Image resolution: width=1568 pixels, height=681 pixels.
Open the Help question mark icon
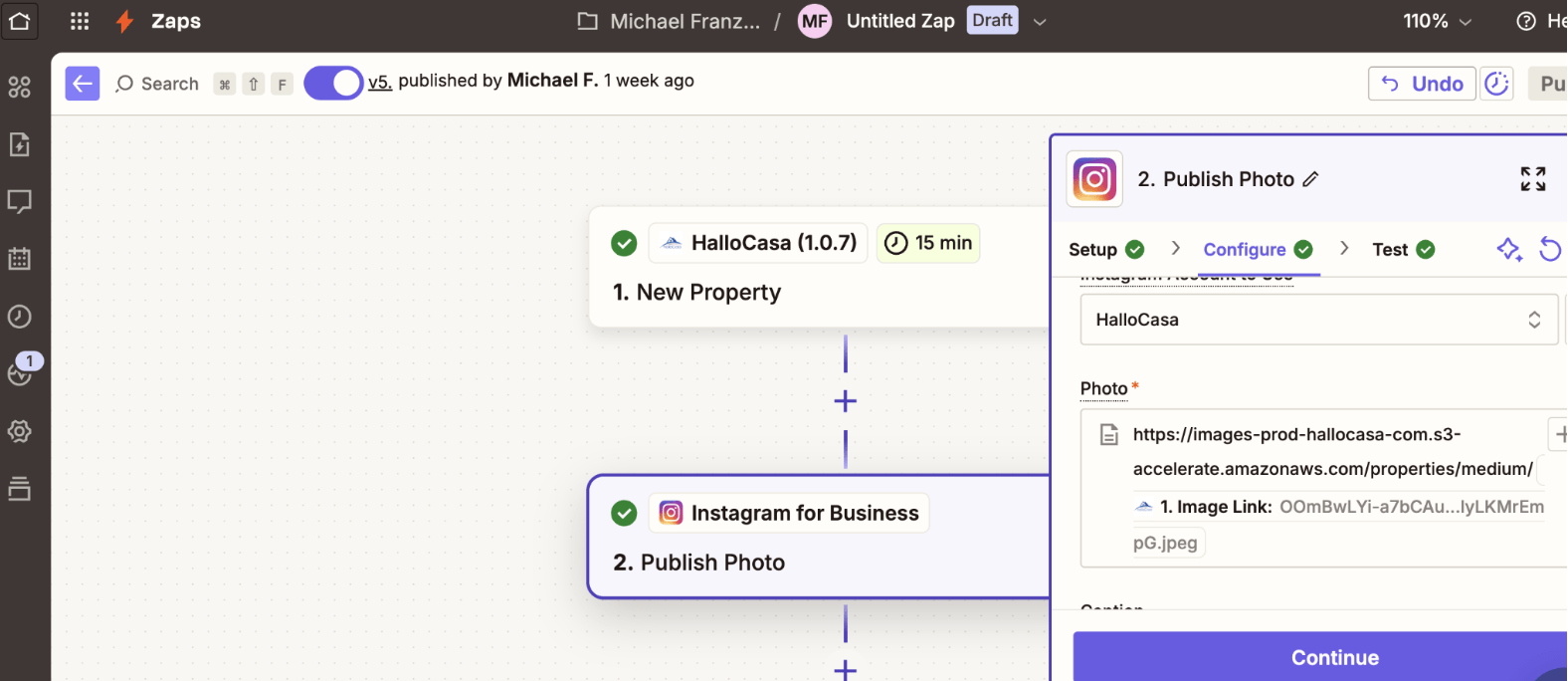[x=1526, y=21]
